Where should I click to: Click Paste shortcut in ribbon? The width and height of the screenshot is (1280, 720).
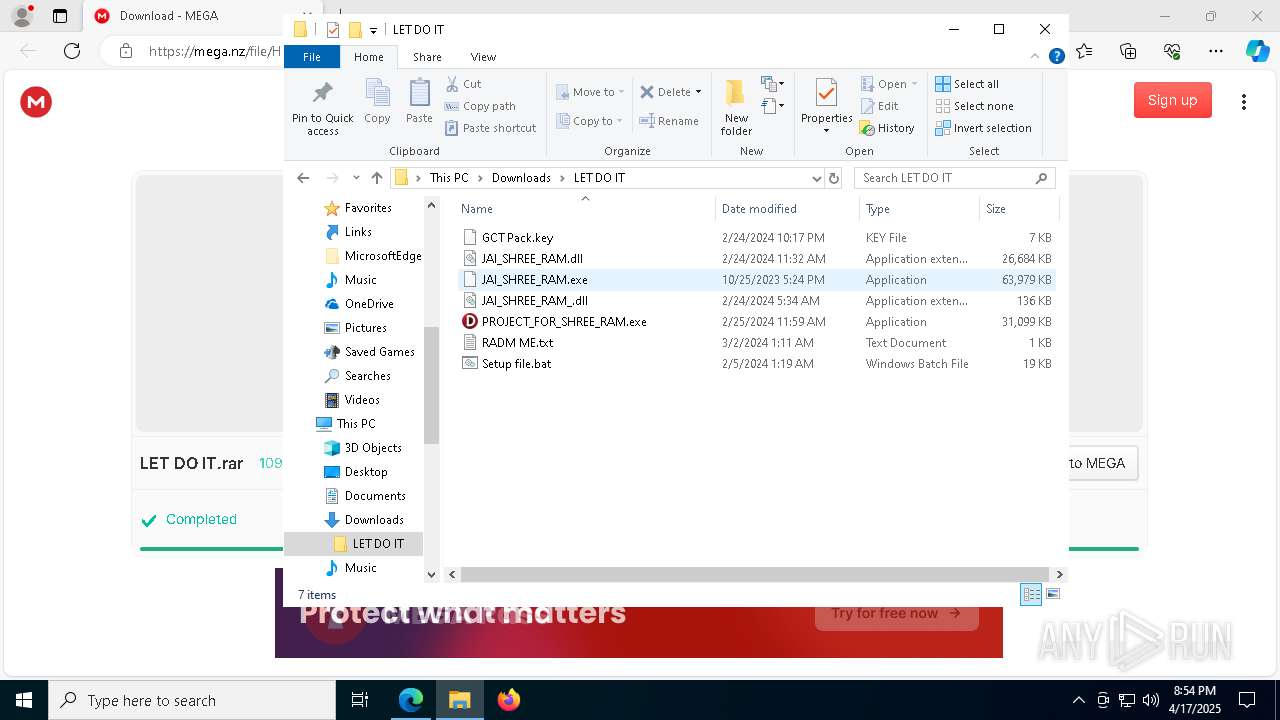(490, 128)
